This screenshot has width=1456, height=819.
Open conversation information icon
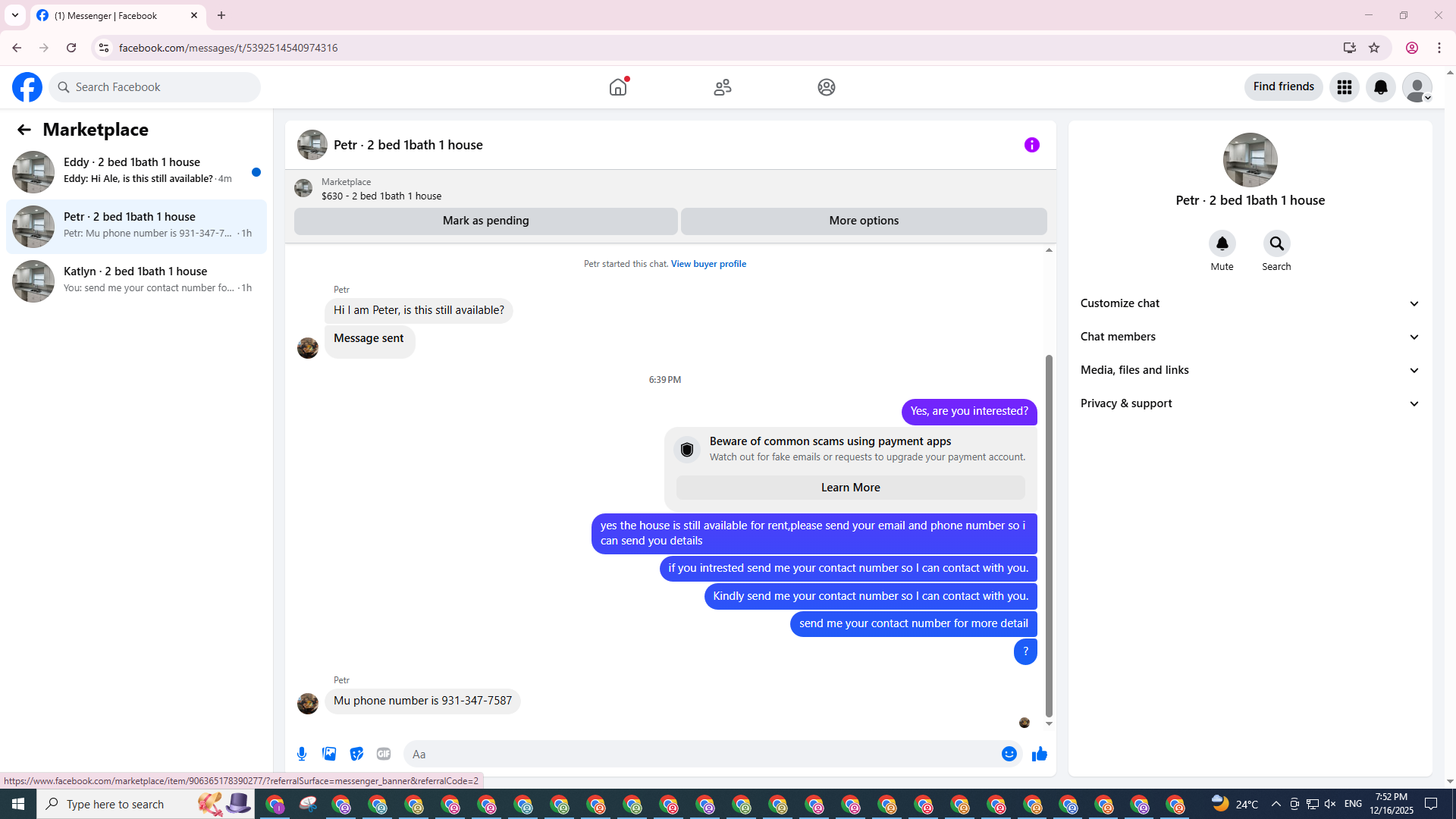tap(1032, 145)
